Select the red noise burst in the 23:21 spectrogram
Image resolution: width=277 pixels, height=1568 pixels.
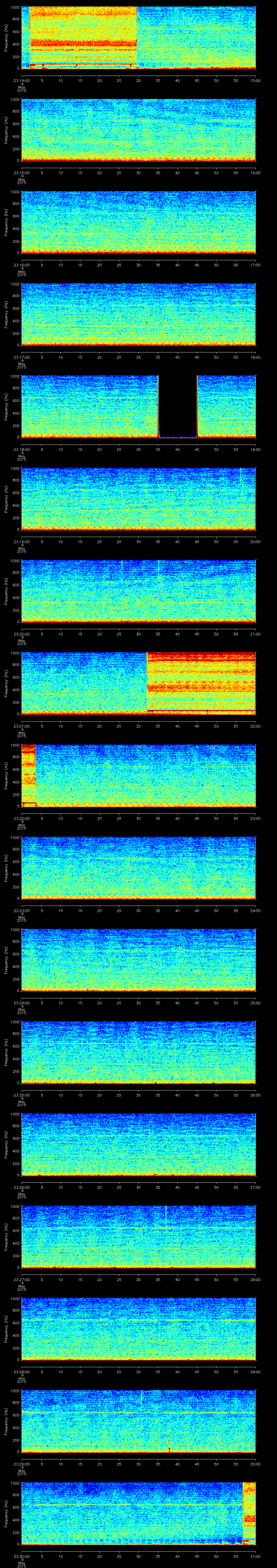(x=202, y=683)
